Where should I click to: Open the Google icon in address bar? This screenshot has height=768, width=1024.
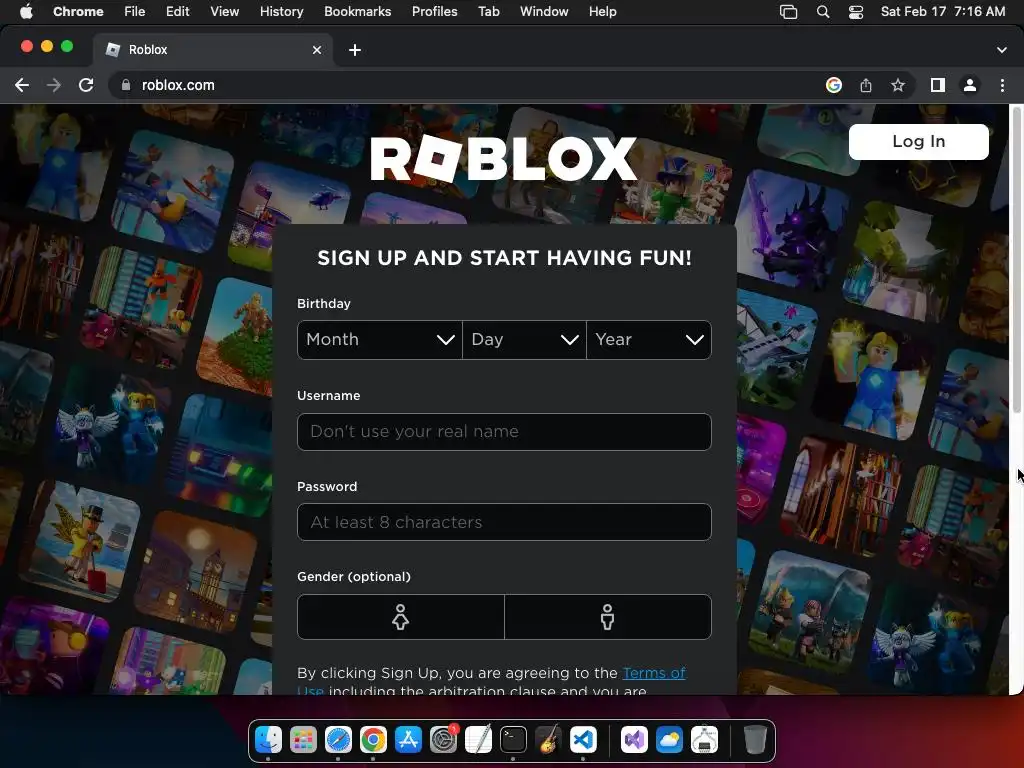click(833, 85)
